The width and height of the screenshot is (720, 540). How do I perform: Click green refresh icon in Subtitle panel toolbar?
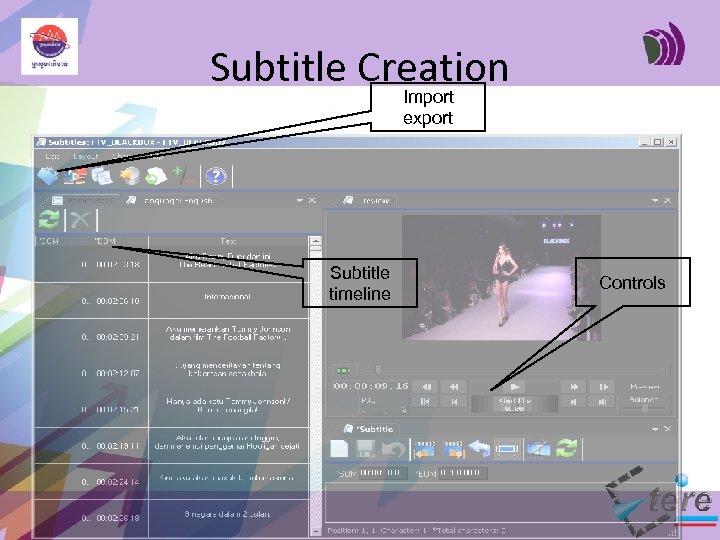(566, 448)
